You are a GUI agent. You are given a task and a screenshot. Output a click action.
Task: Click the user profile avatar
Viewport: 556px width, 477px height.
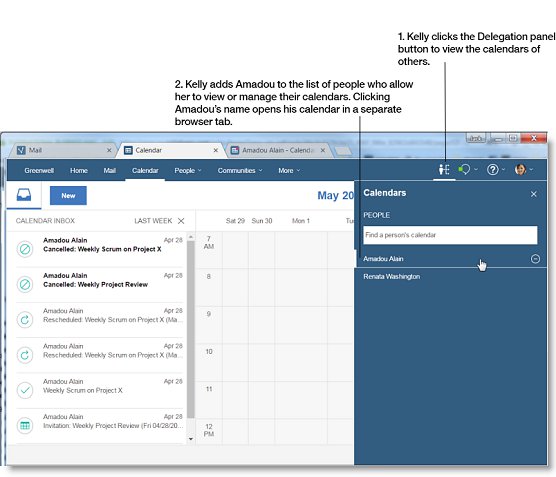pyautogui.click(x=520, y=170)
